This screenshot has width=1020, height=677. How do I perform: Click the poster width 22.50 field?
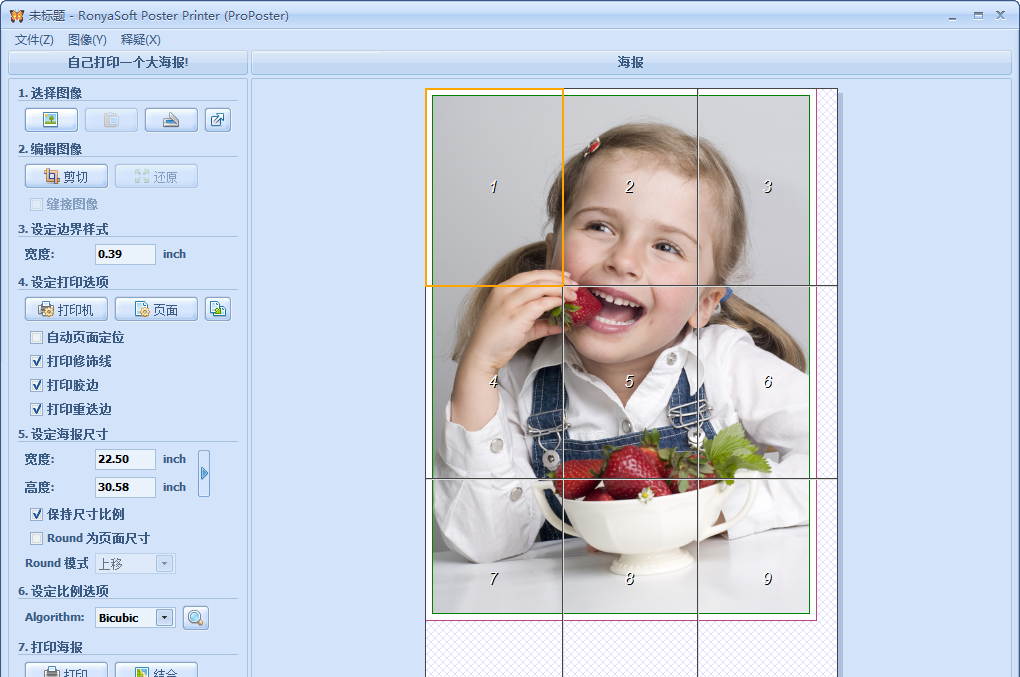coord(125,459)
